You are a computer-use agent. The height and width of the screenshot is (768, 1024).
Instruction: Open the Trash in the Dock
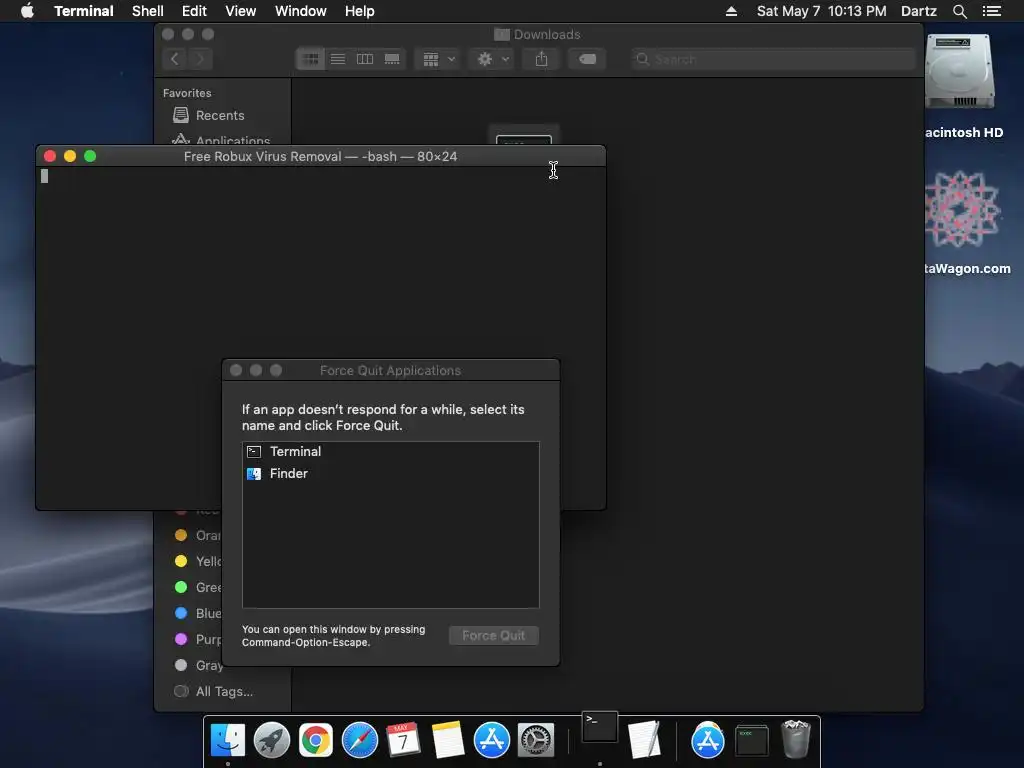pyautogui.click(x=795, y=739)
